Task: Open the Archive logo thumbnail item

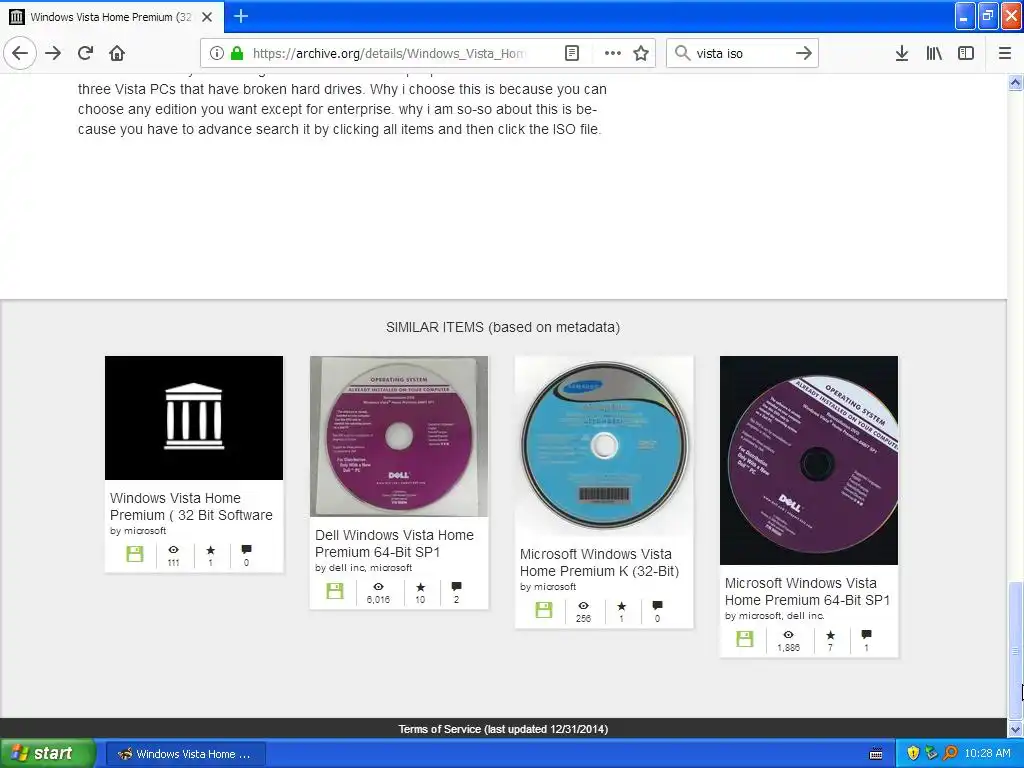Action: [194, 418]
